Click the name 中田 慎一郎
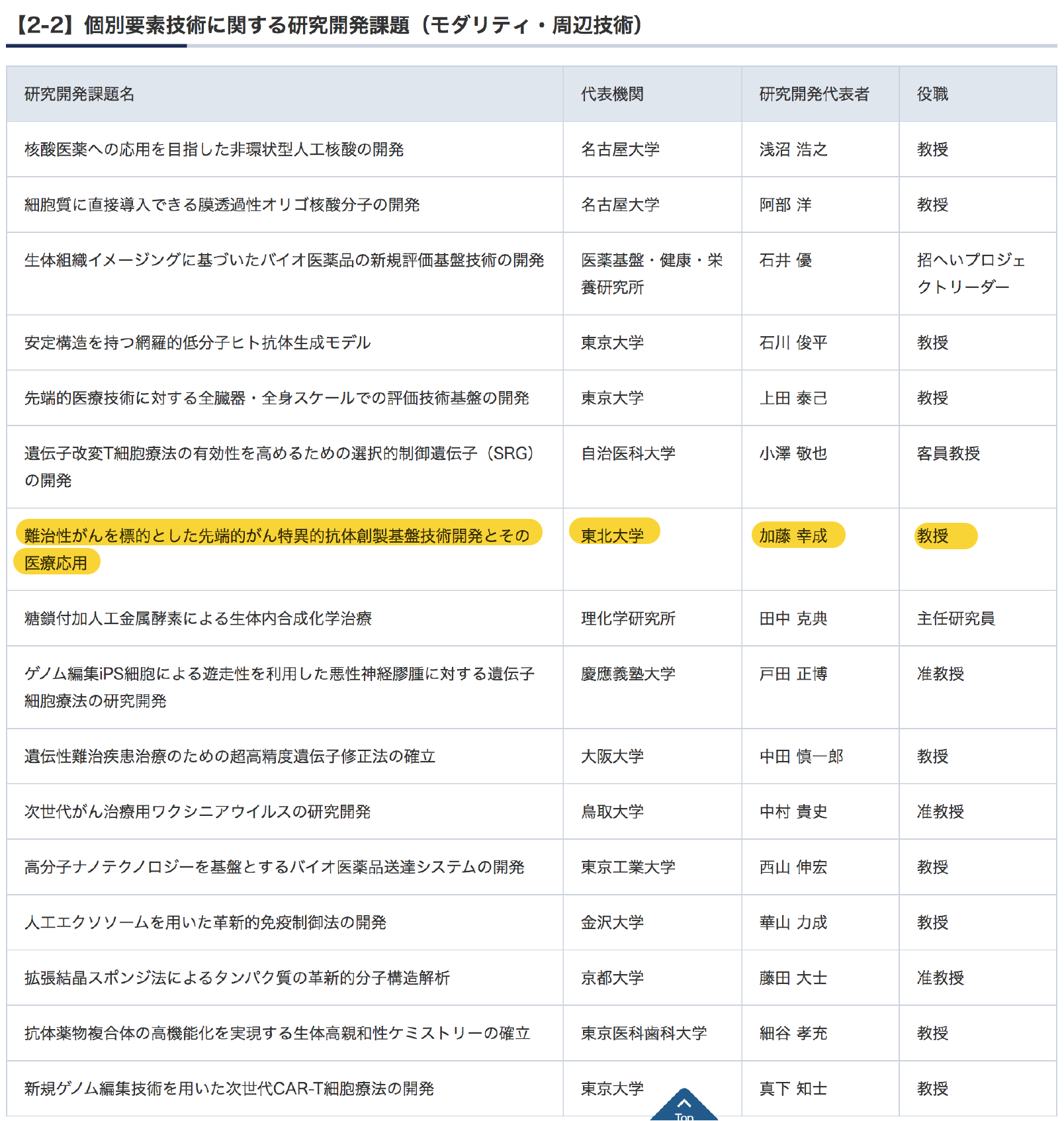Image resolution: width=1064 pixels, height=1121 pixels. click(x=801, y=756)
